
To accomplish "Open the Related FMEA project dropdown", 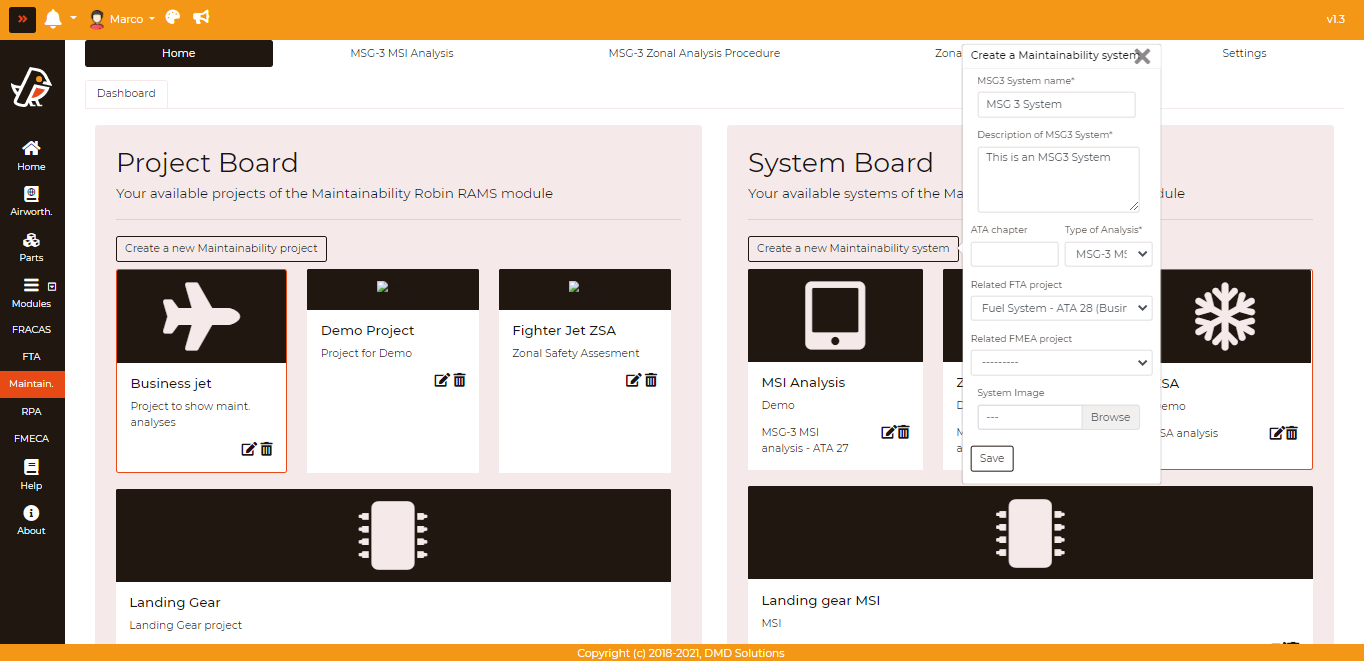I will coord(1061,362).
